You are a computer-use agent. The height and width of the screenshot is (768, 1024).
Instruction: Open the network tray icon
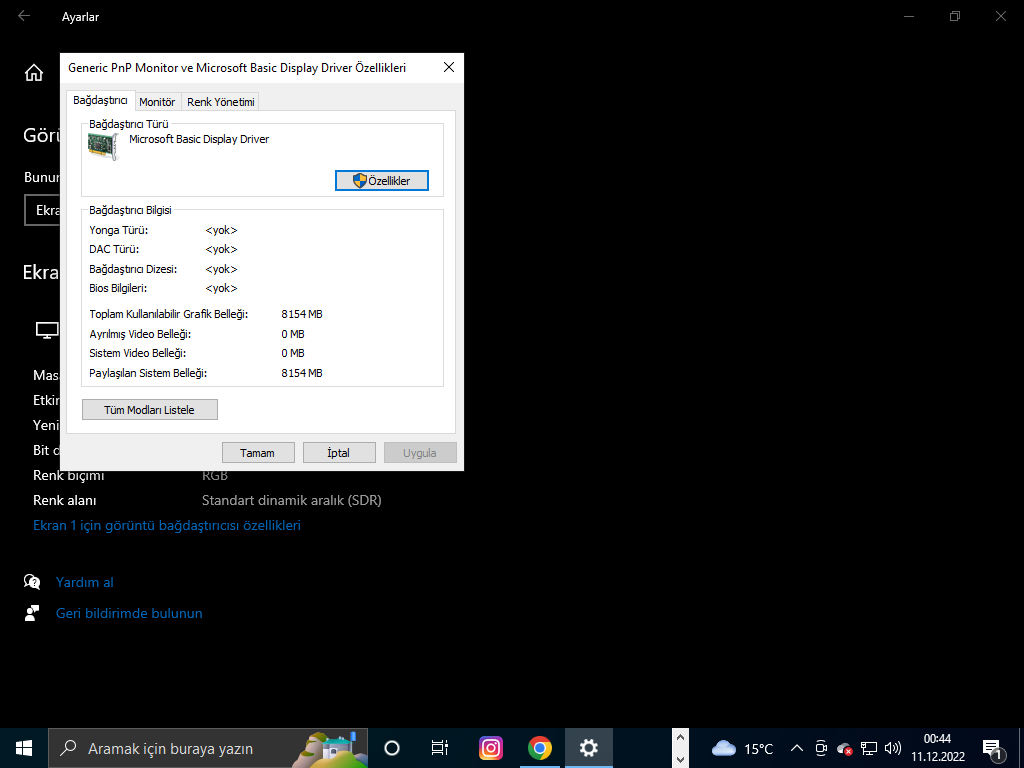coord(869,748)
